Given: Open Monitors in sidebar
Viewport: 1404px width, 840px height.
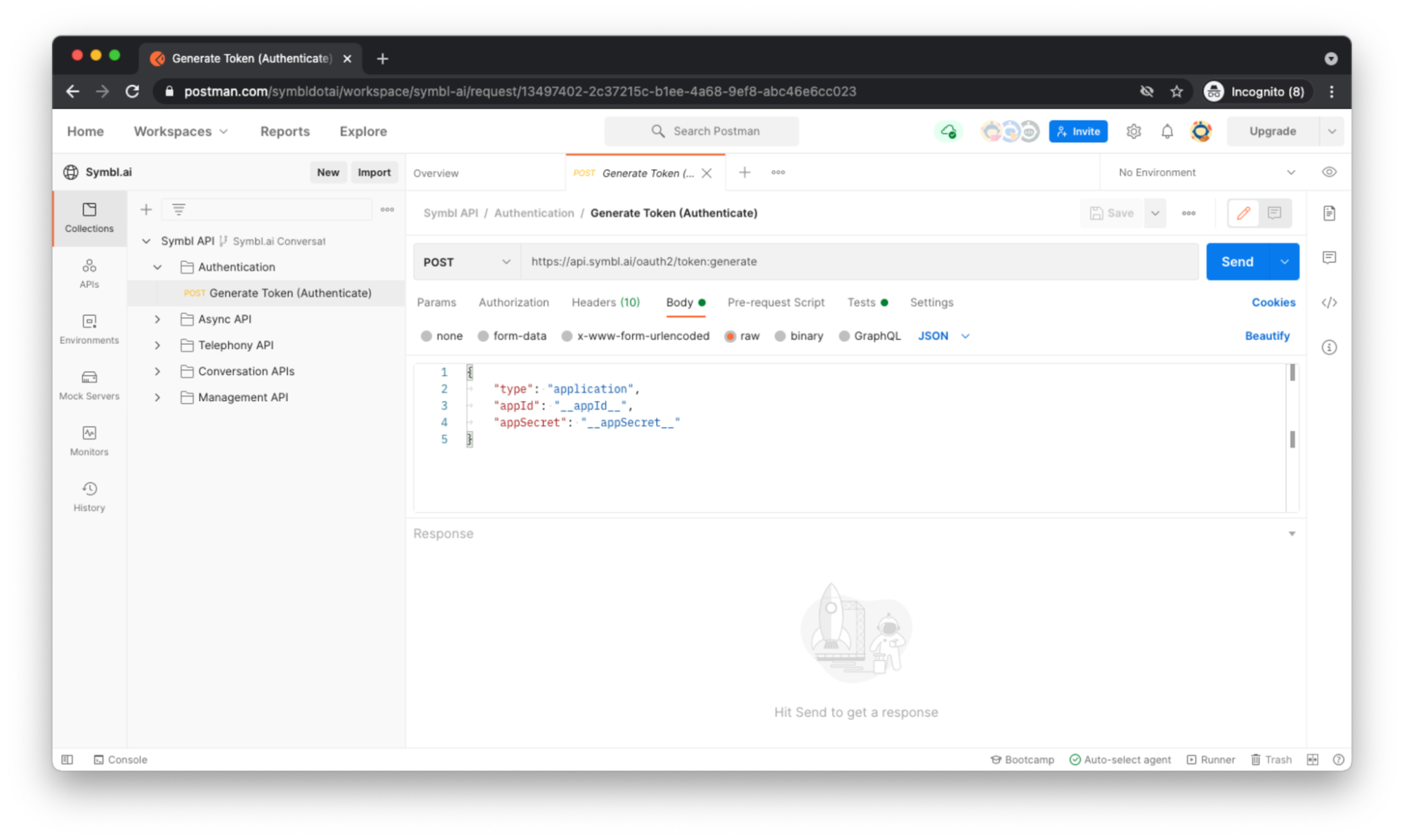Looking at the screenshot, I should (89, 441).
